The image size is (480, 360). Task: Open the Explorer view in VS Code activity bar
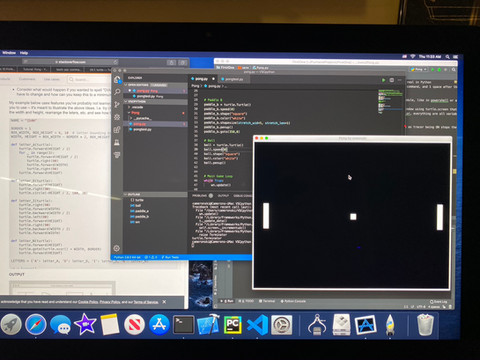pos(117,80)
